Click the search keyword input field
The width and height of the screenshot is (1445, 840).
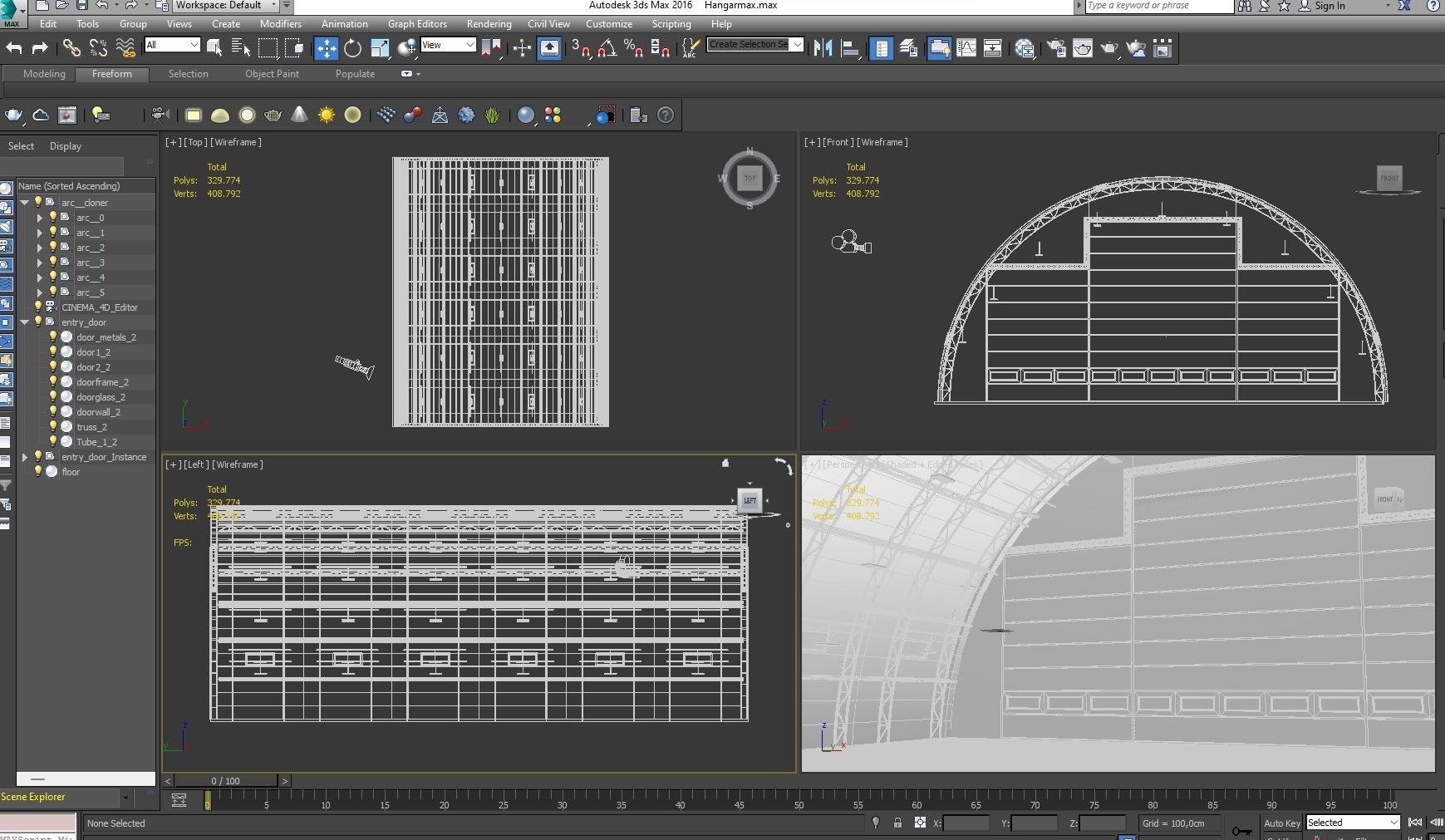1158,6
